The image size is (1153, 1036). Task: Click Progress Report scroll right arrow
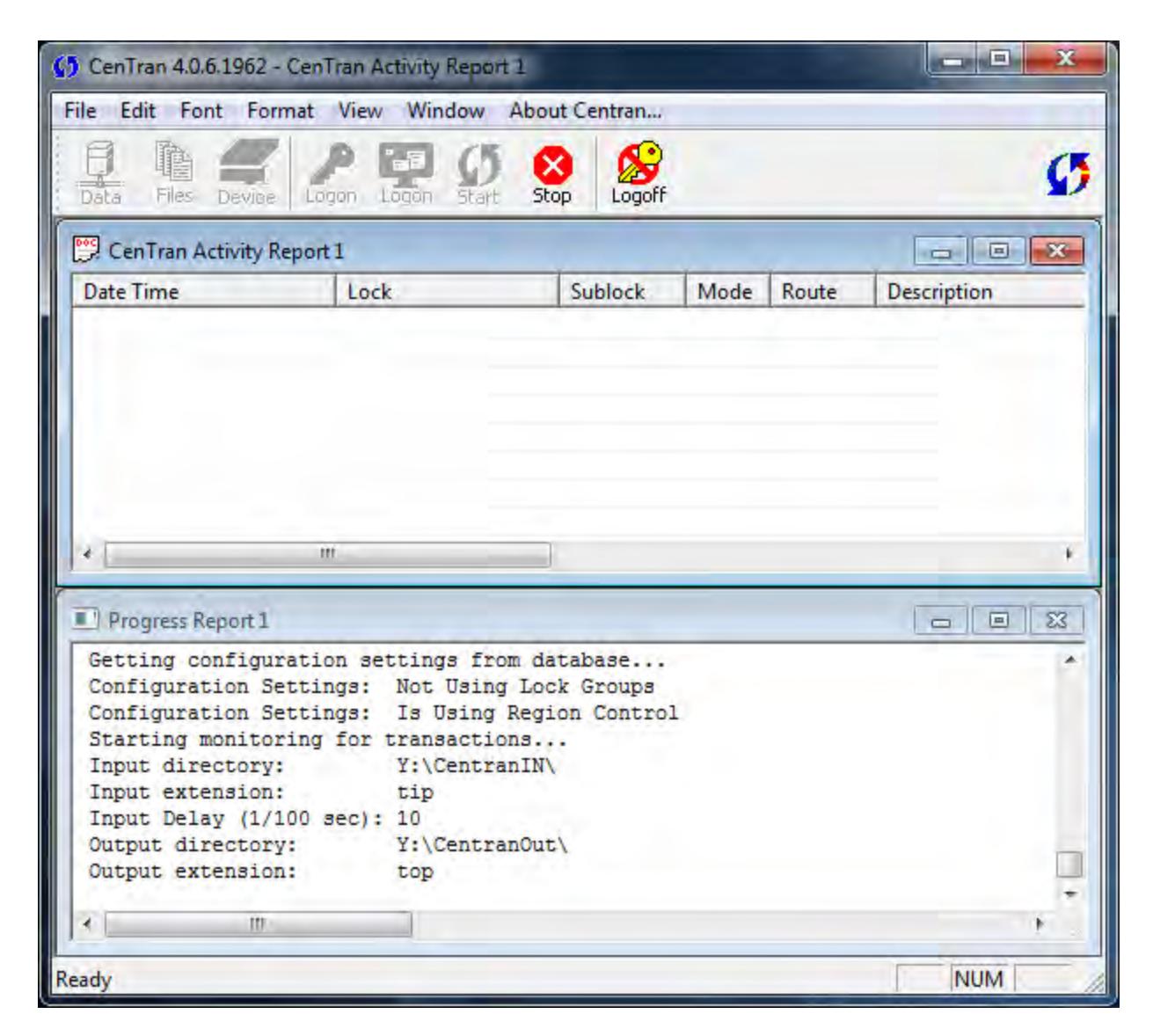click(1041, 923)
